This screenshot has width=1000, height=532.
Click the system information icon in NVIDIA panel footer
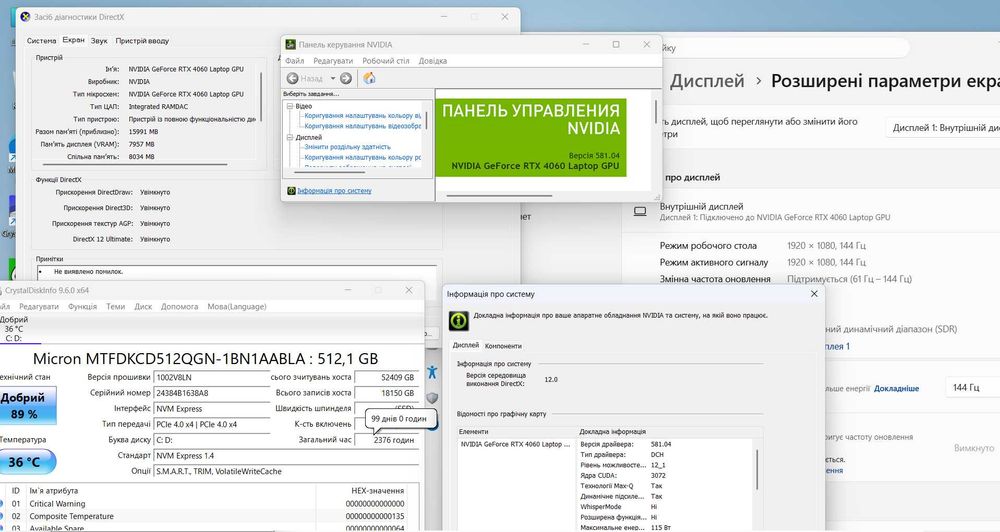(x=291, y=191)
